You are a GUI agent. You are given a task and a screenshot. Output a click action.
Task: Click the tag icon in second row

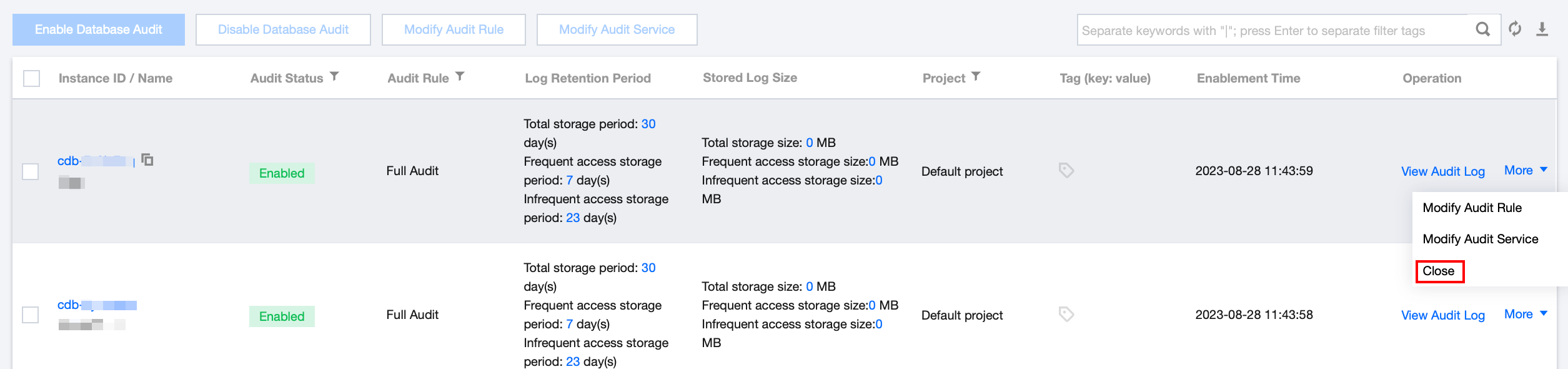[x=1066, y=314]
